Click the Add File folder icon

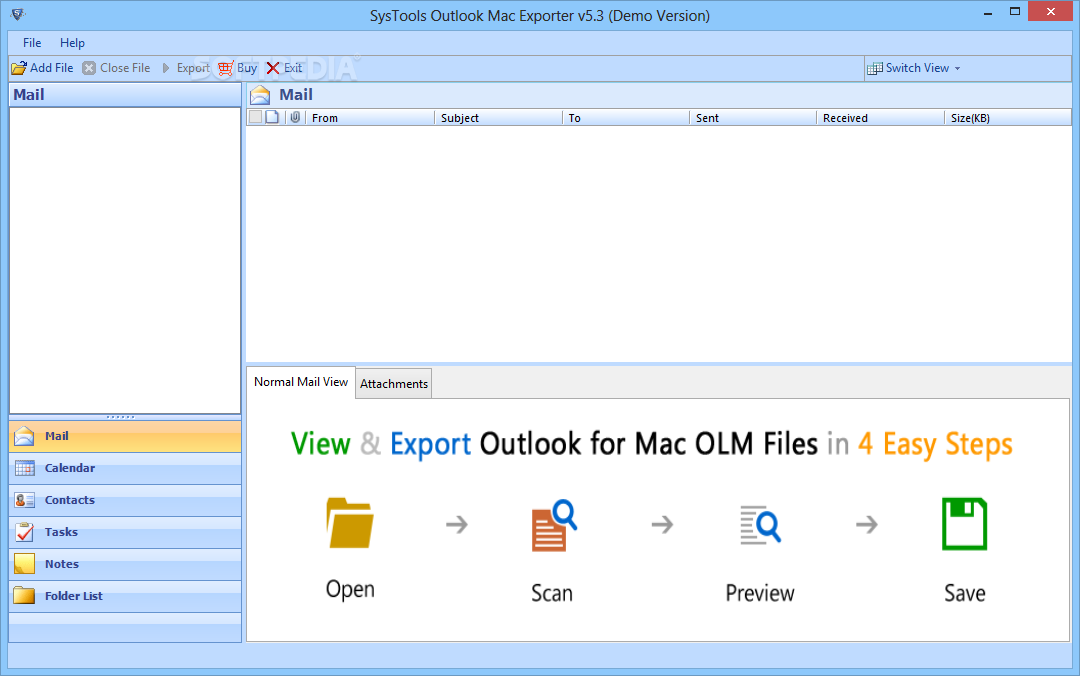pos(19,68)
